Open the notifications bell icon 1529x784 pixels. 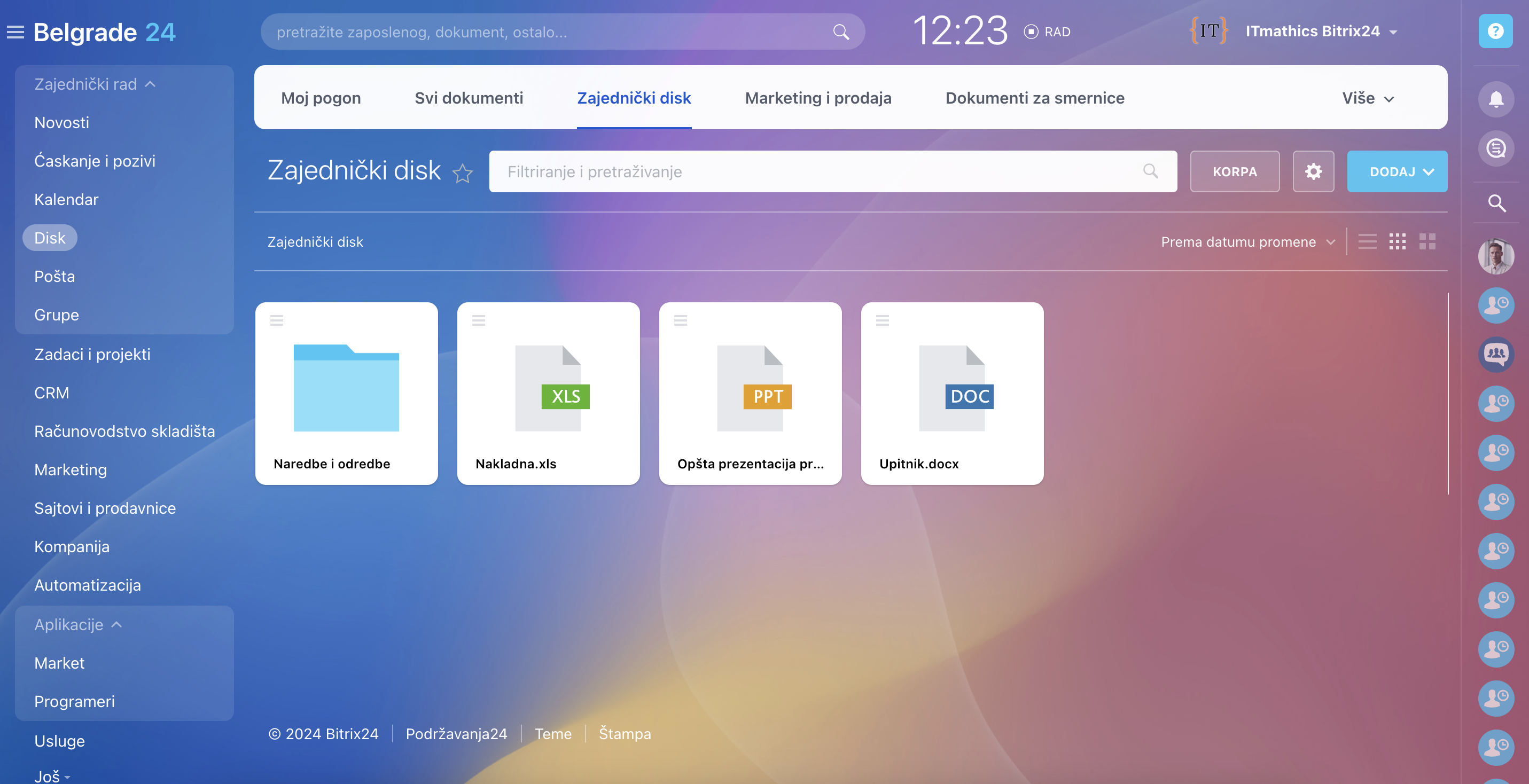(1496, 99)
